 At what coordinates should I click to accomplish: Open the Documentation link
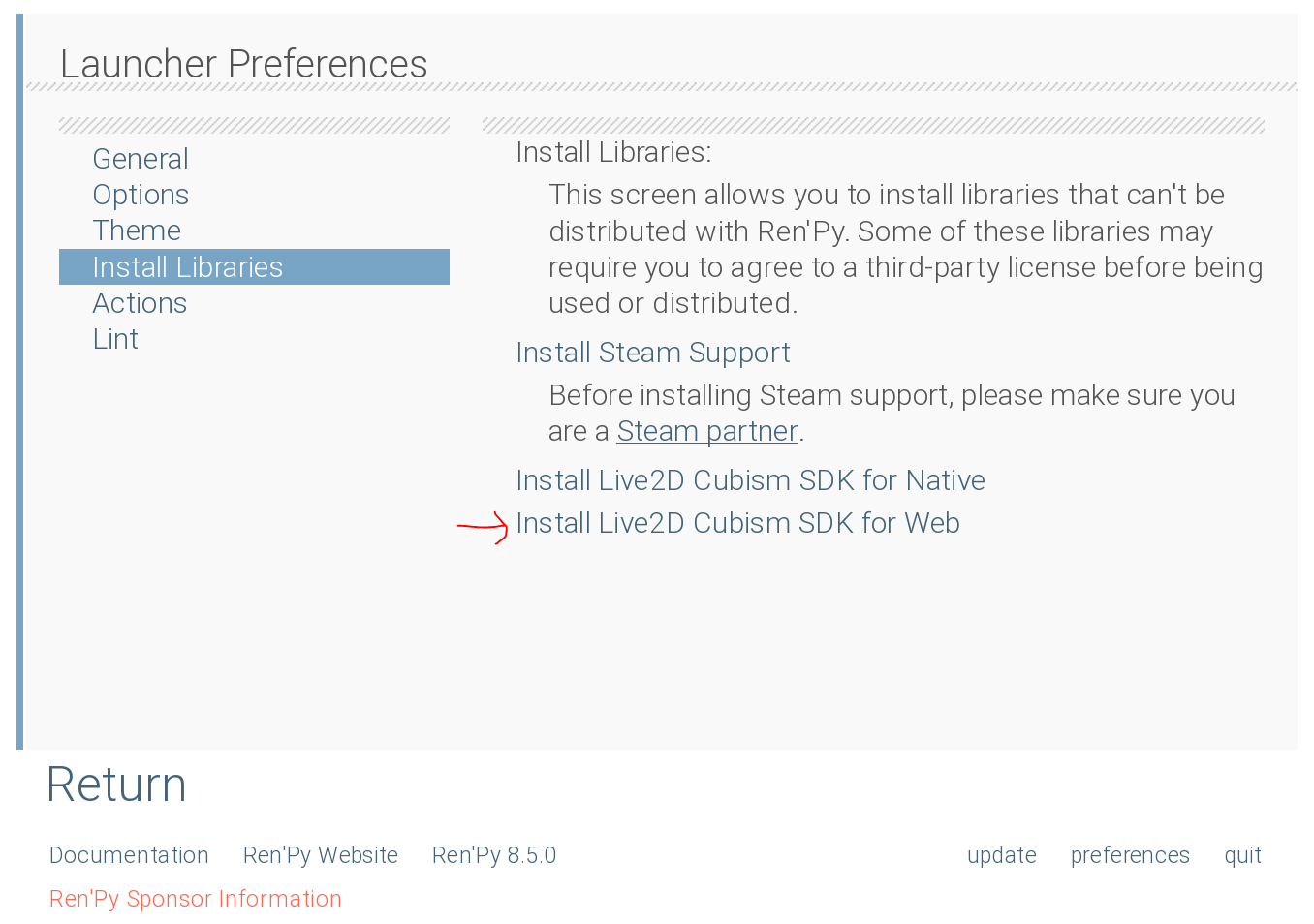[x=129, y=855]
